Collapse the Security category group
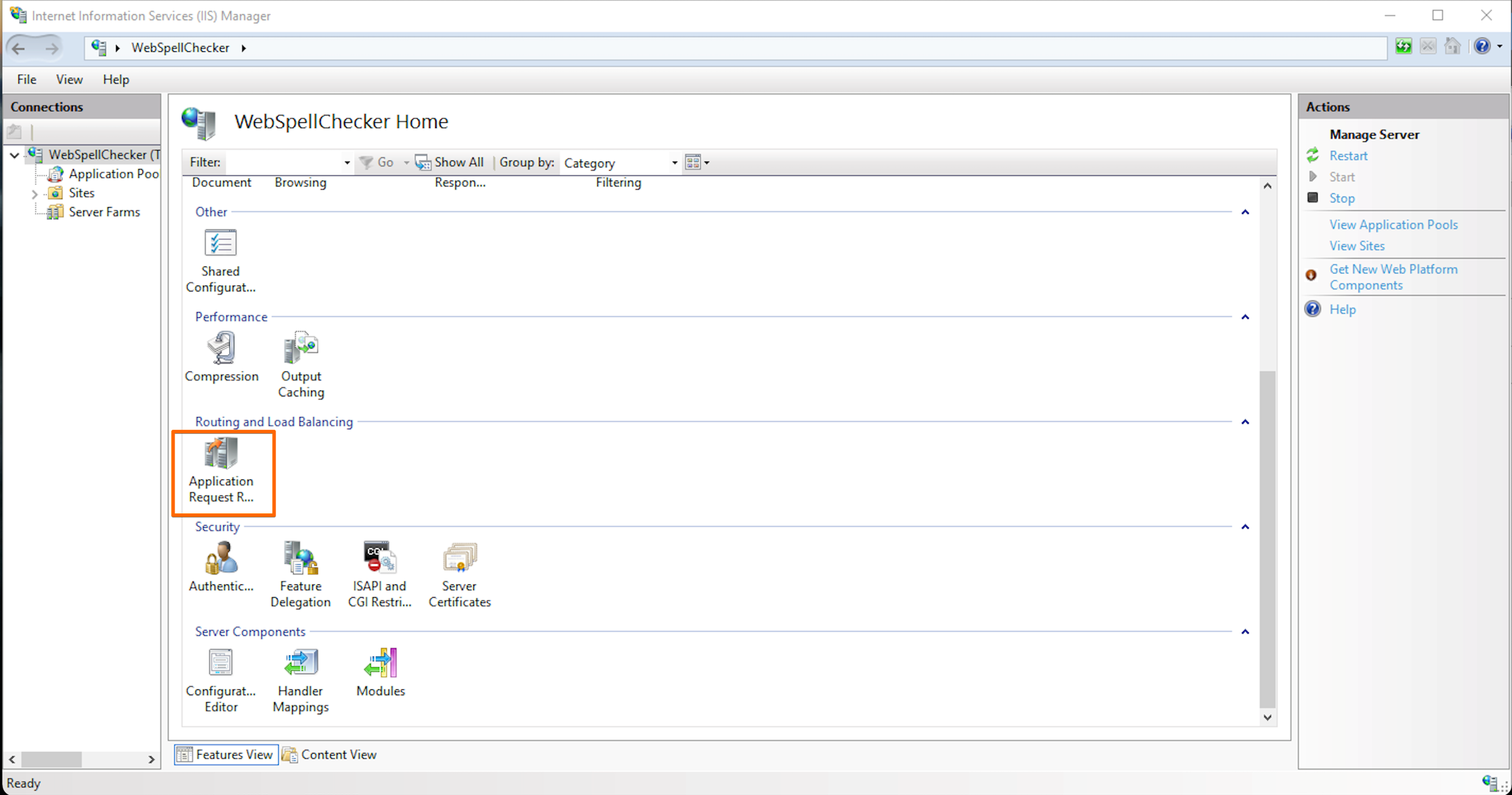 tap(1245, 527)
